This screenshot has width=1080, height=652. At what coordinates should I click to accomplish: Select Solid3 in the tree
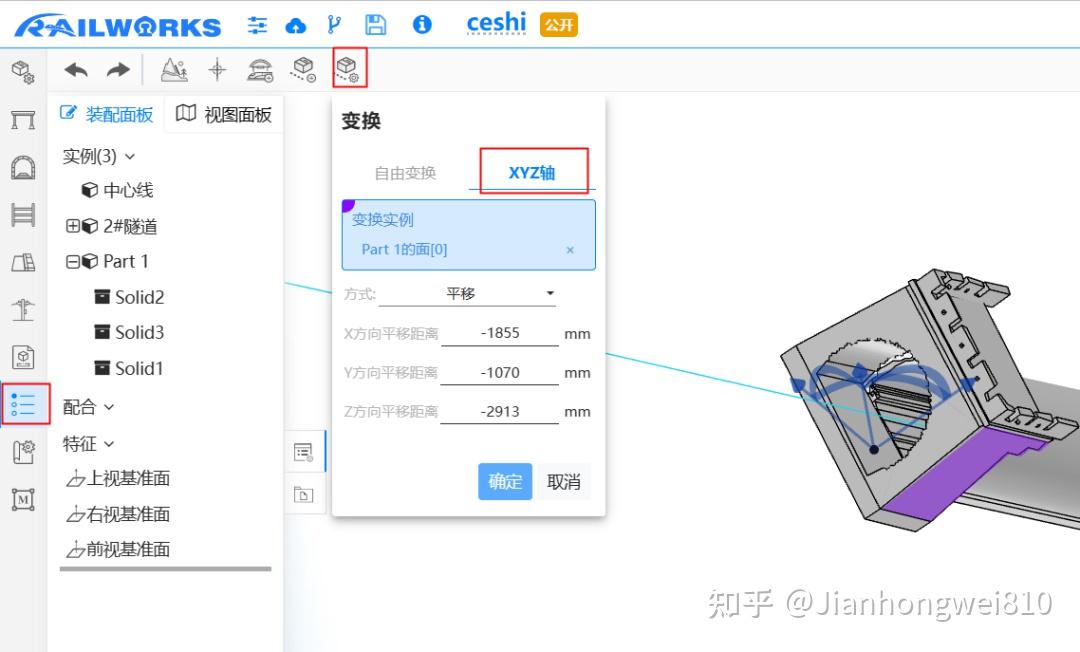[x=129, y=333]
